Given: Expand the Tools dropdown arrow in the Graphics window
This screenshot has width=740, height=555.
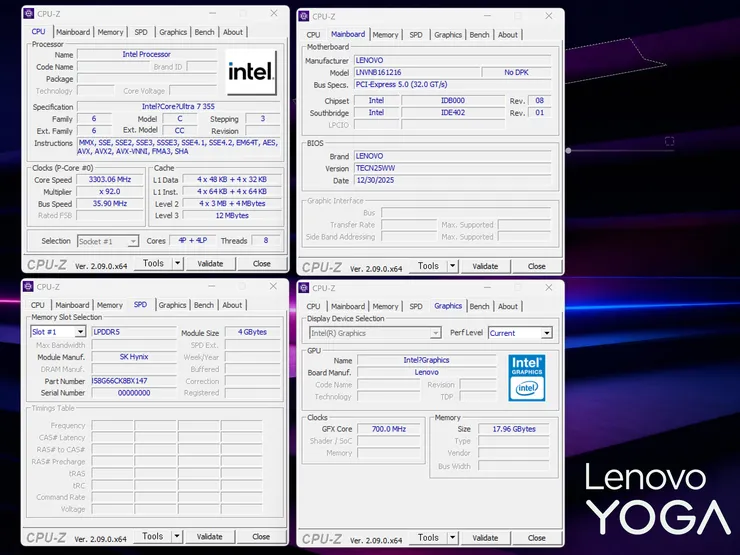Looking at the screenshot, I should point(452,538).
